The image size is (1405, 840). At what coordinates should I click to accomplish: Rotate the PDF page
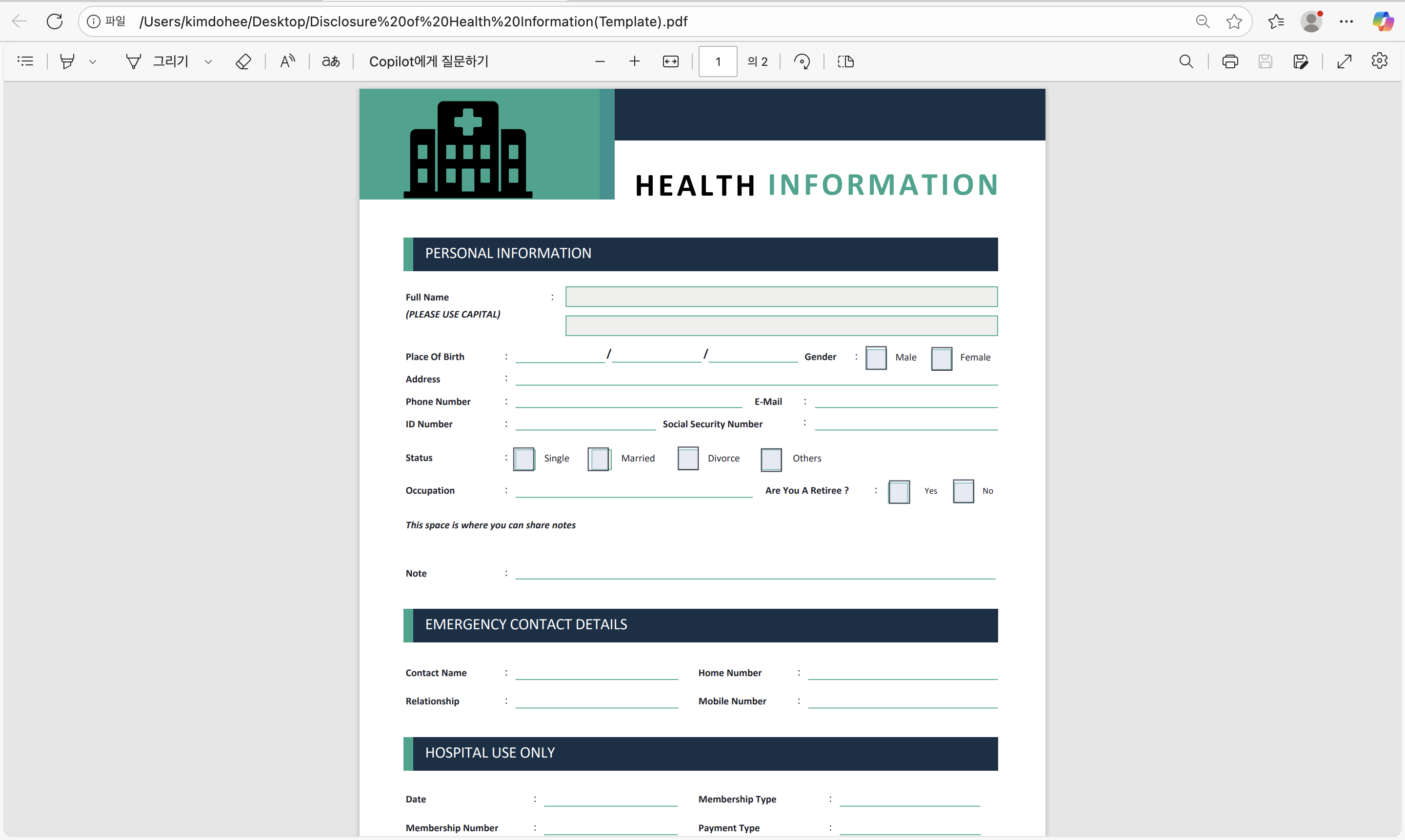[x=802, y=61]
